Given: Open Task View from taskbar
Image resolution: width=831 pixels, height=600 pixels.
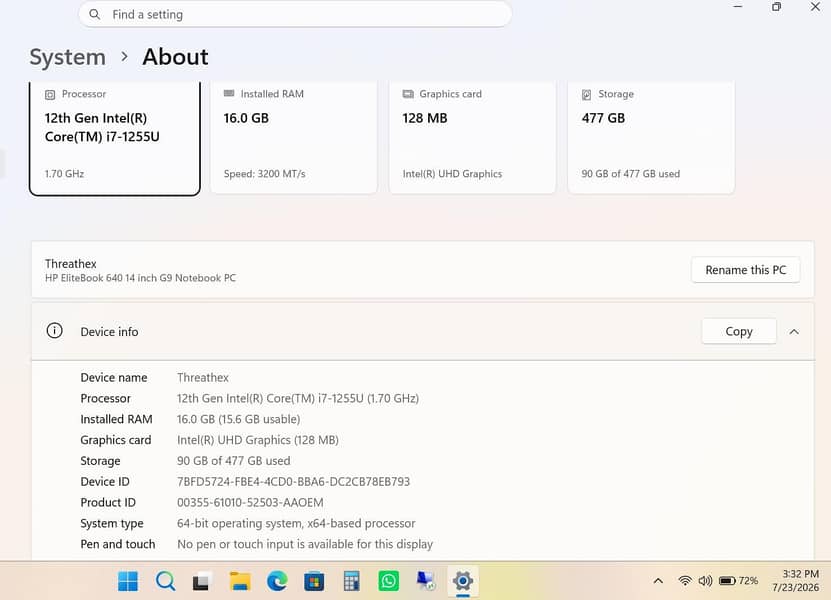Looking at the screenshot, I should point(202,581).
